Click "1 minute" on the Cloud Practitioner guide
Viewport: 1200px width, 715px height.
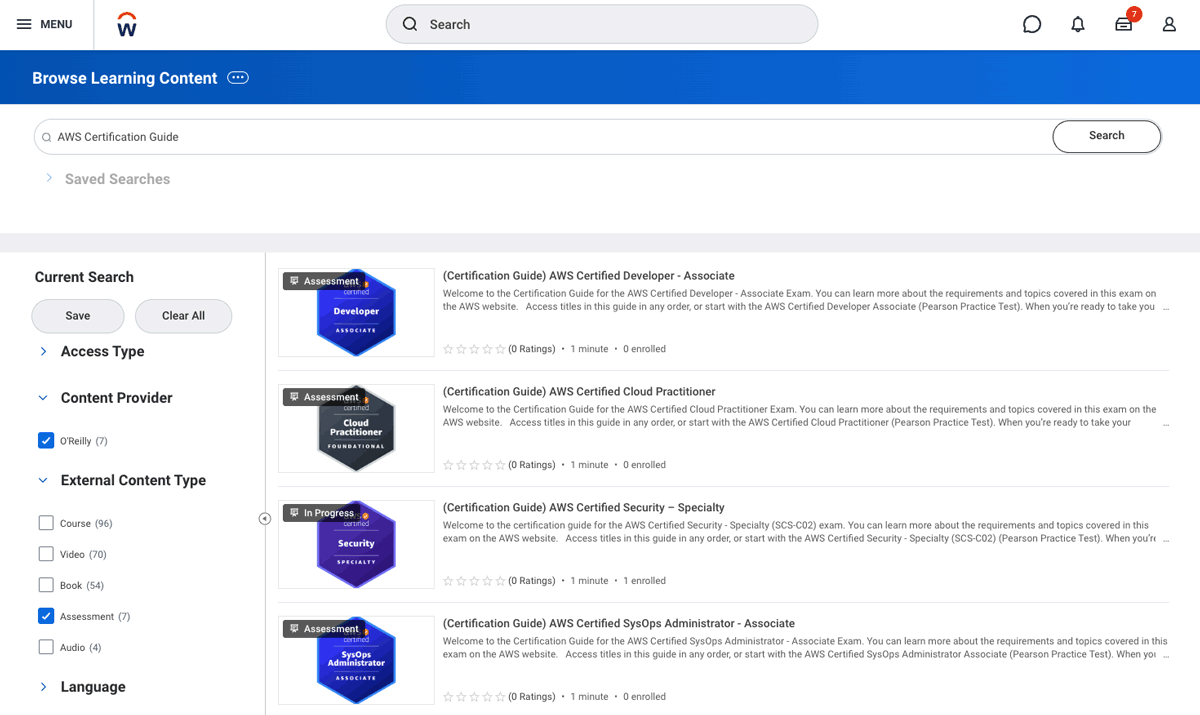[589, 465]
